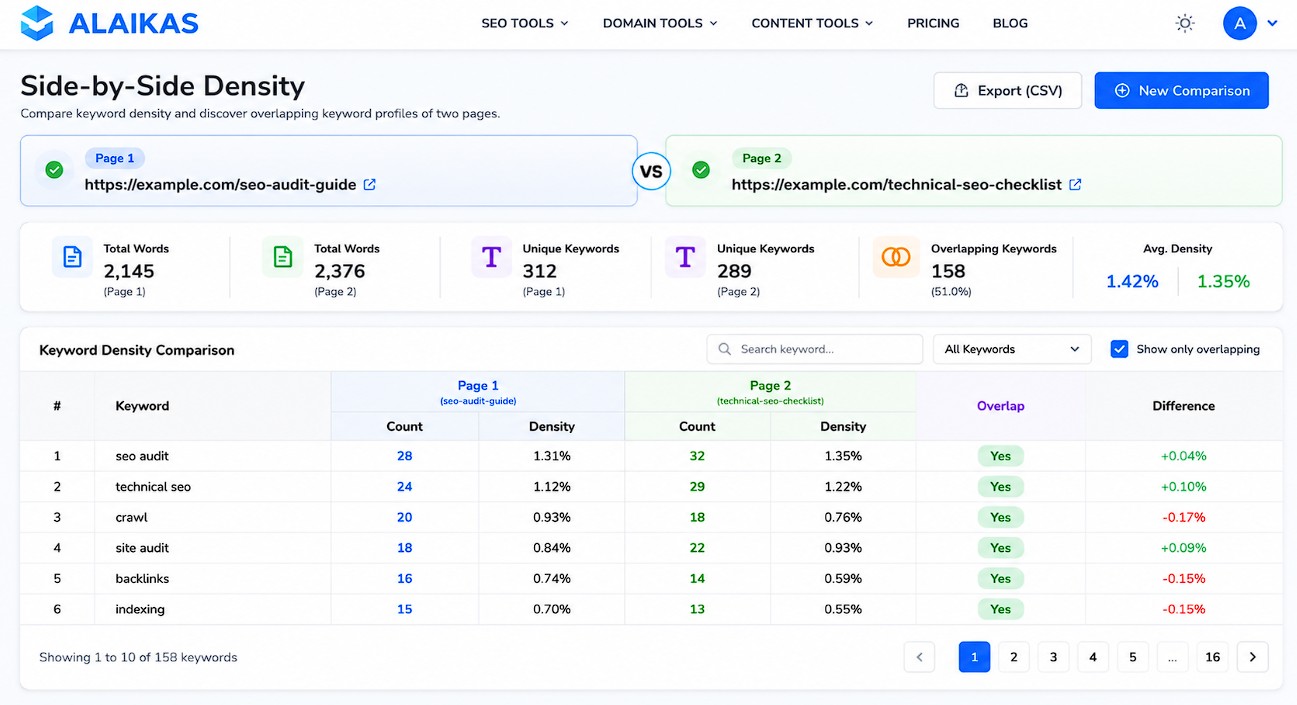
Task: Click the pagination ellipsis
Action: tap(1172, 657)
